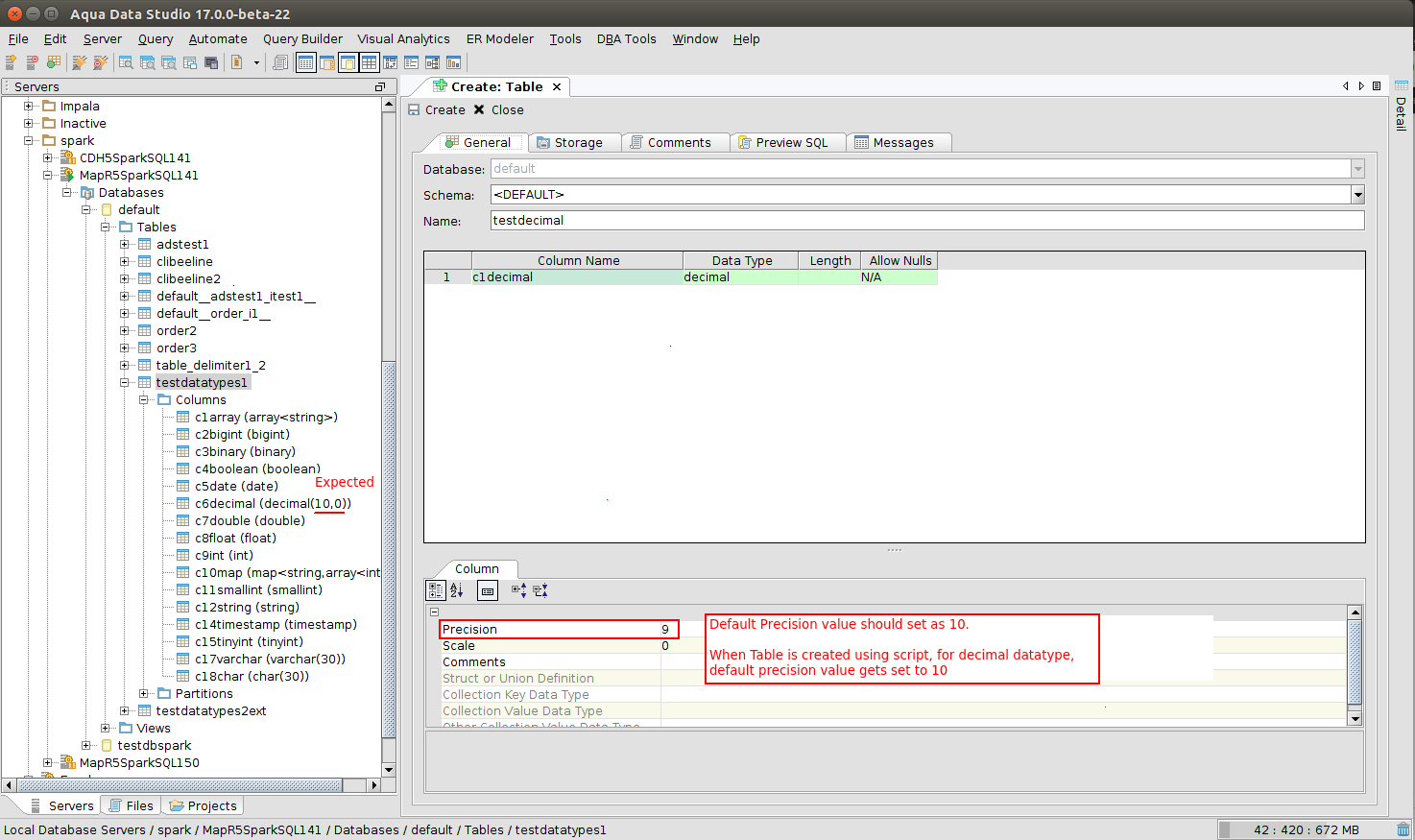Click the Column Name header

tap(578, 260)
